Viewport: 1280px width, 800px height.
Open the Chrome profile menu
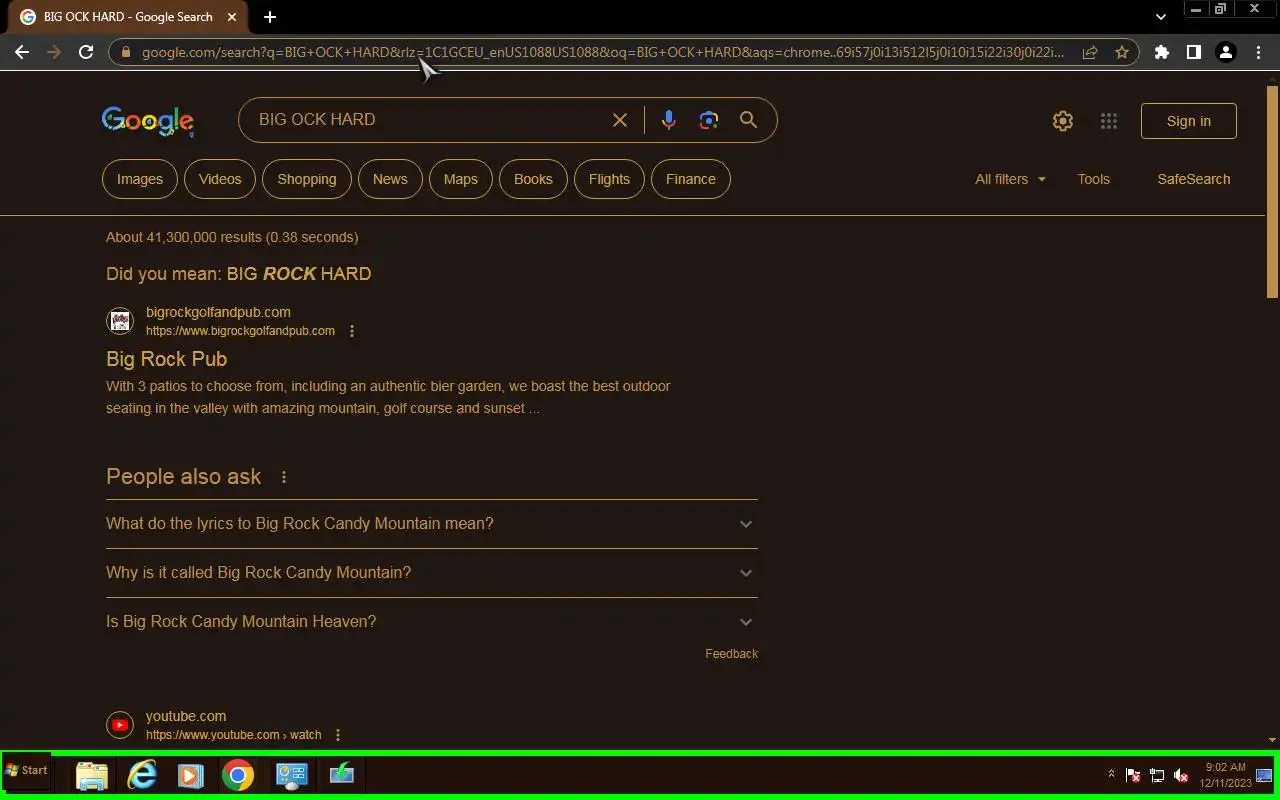pyautogui.click(x=1225, y=52)
